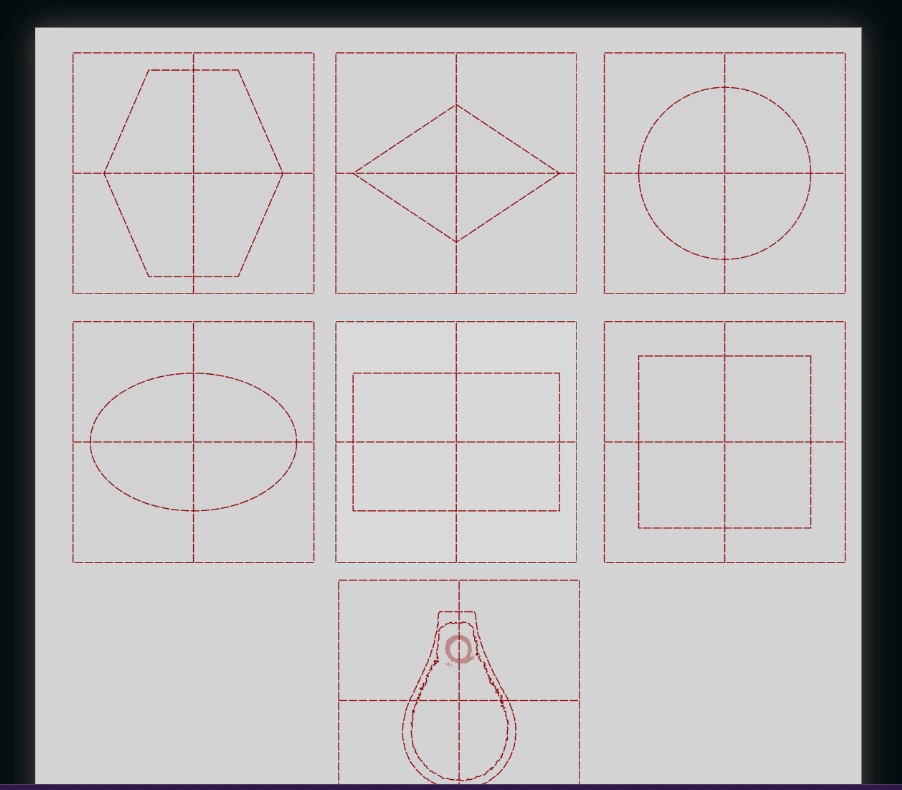The image size is (902, 790).
Task: Select the diamond's left vertex
Action: point(353,173)
